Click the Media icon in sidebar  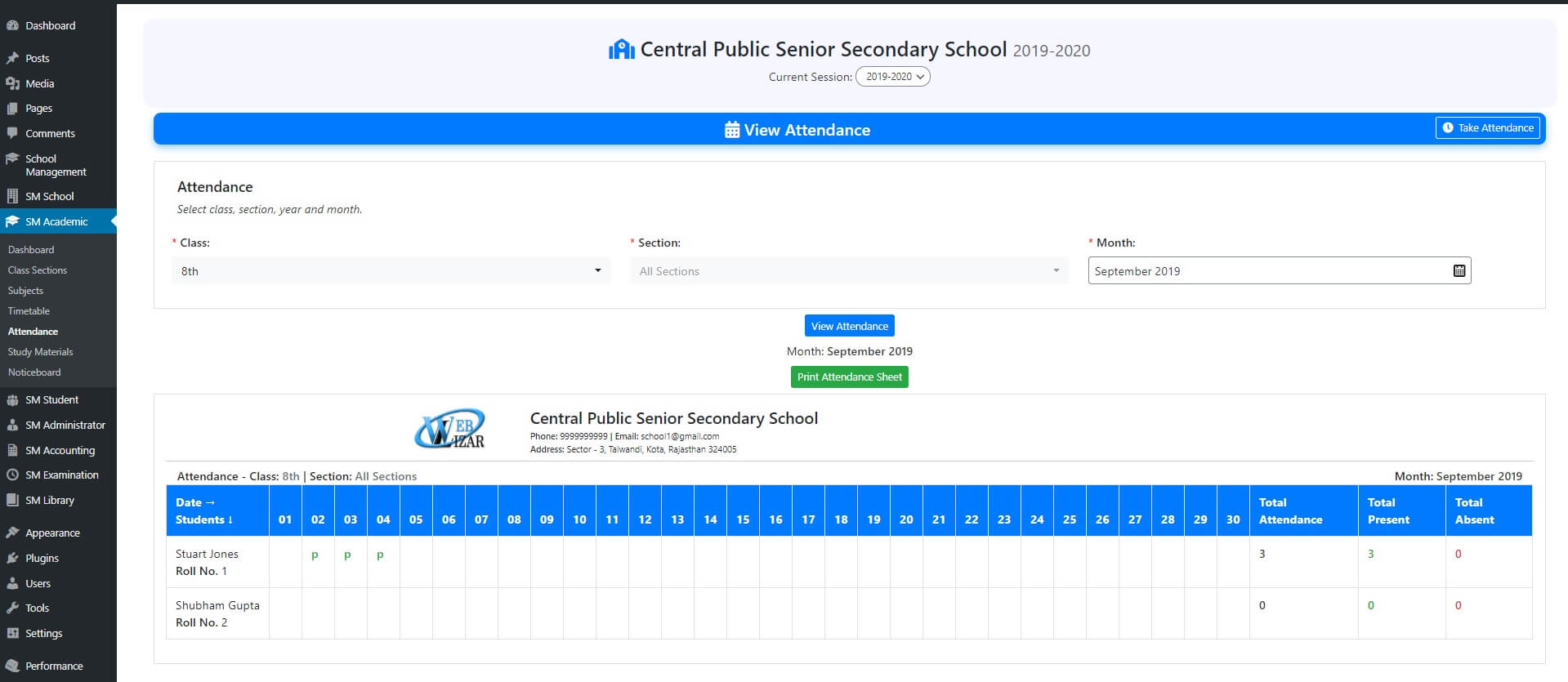(12, 83)
